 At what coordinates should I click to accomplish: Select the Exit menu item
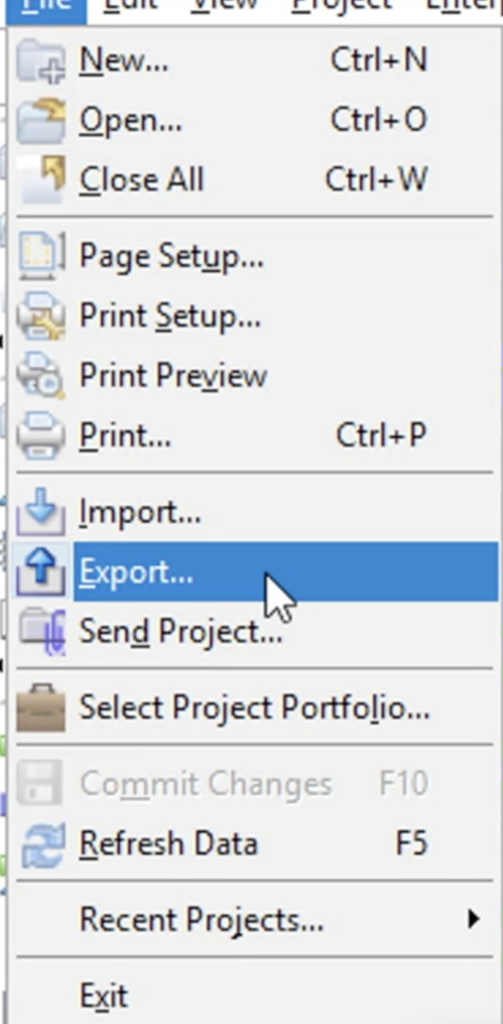[255, 996]
